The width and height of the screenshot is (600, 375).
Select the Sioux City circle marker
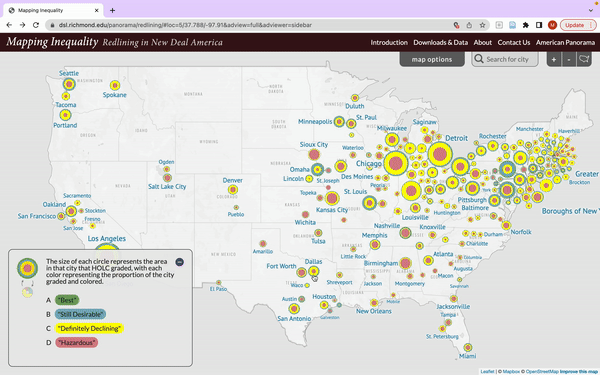point(314,155)
